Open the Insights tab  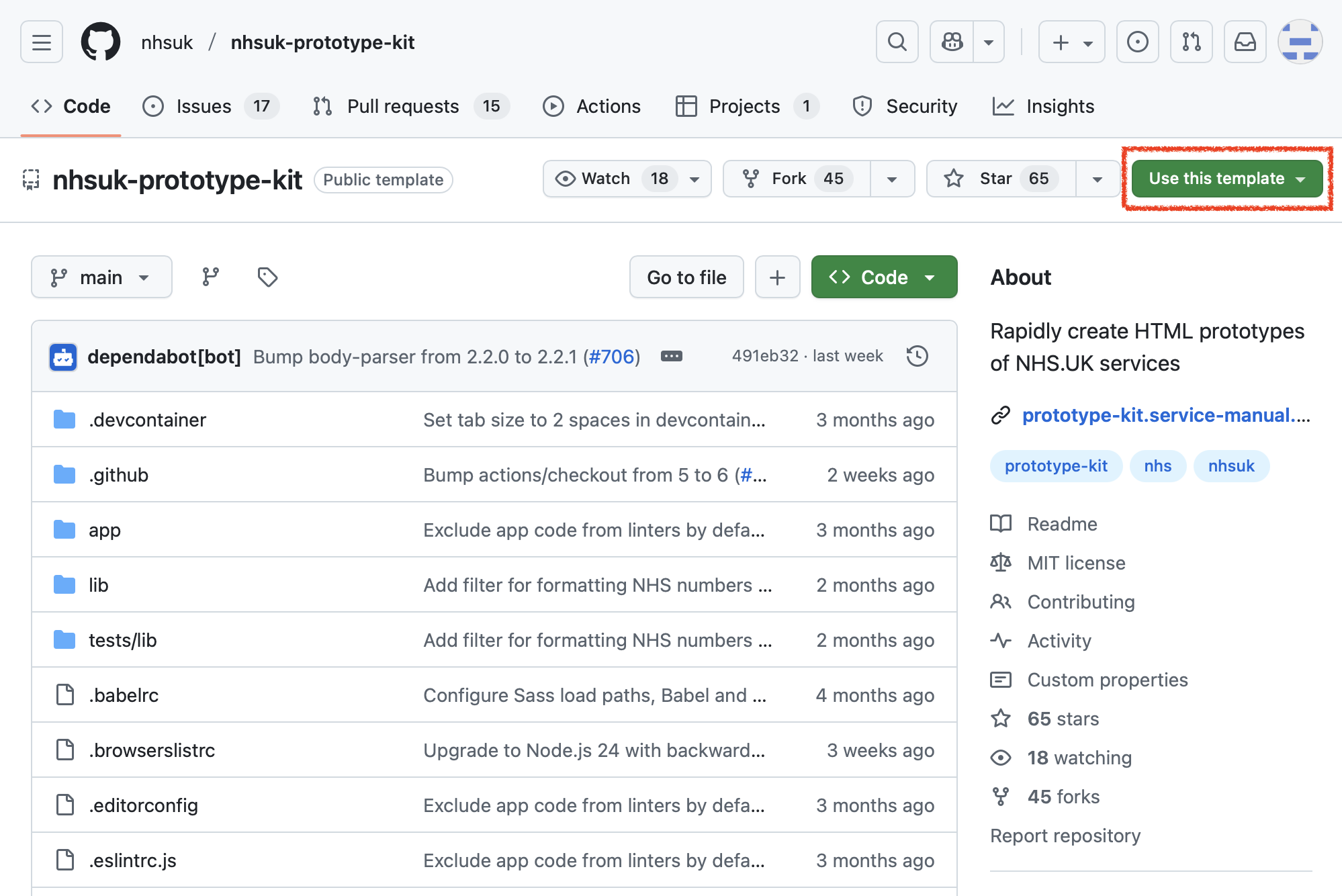point(1060,105)
